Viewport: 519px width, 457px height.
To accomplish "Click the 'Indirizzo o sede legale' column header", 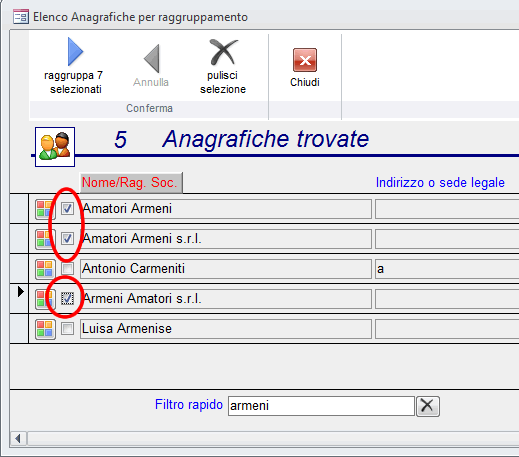I will pyautogui.click(x=440, y=182).
